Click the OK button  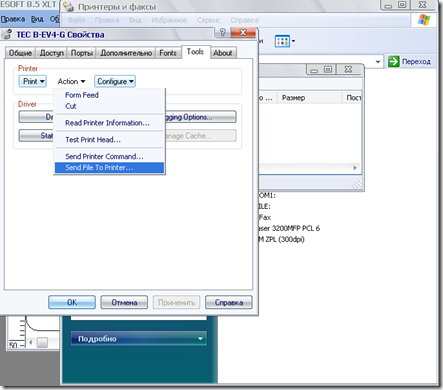72,302
